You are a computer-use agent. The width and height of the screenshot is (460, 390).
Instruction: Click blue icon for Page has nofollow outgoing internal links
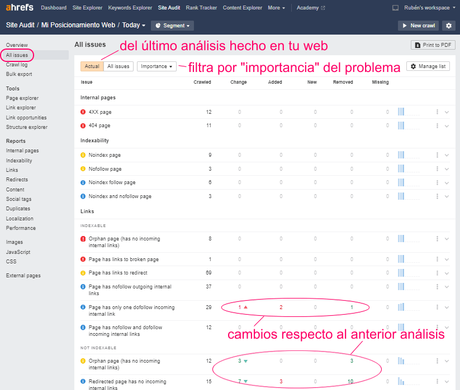(x=83, y=287)
